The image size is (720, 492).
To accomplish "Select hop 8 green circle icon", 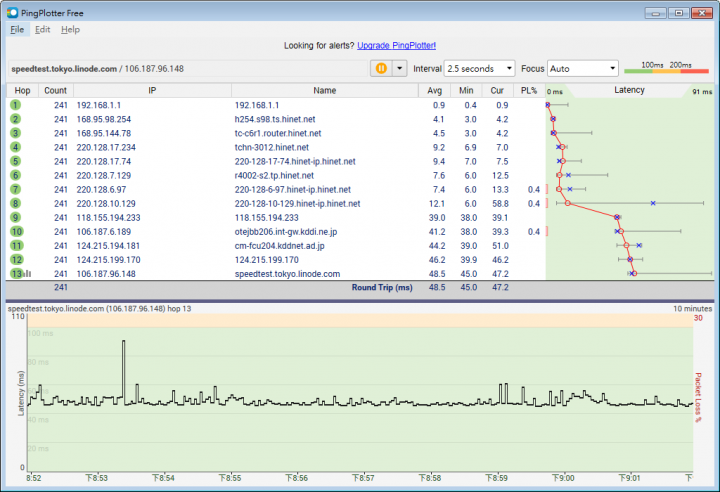I will point(15,204).
